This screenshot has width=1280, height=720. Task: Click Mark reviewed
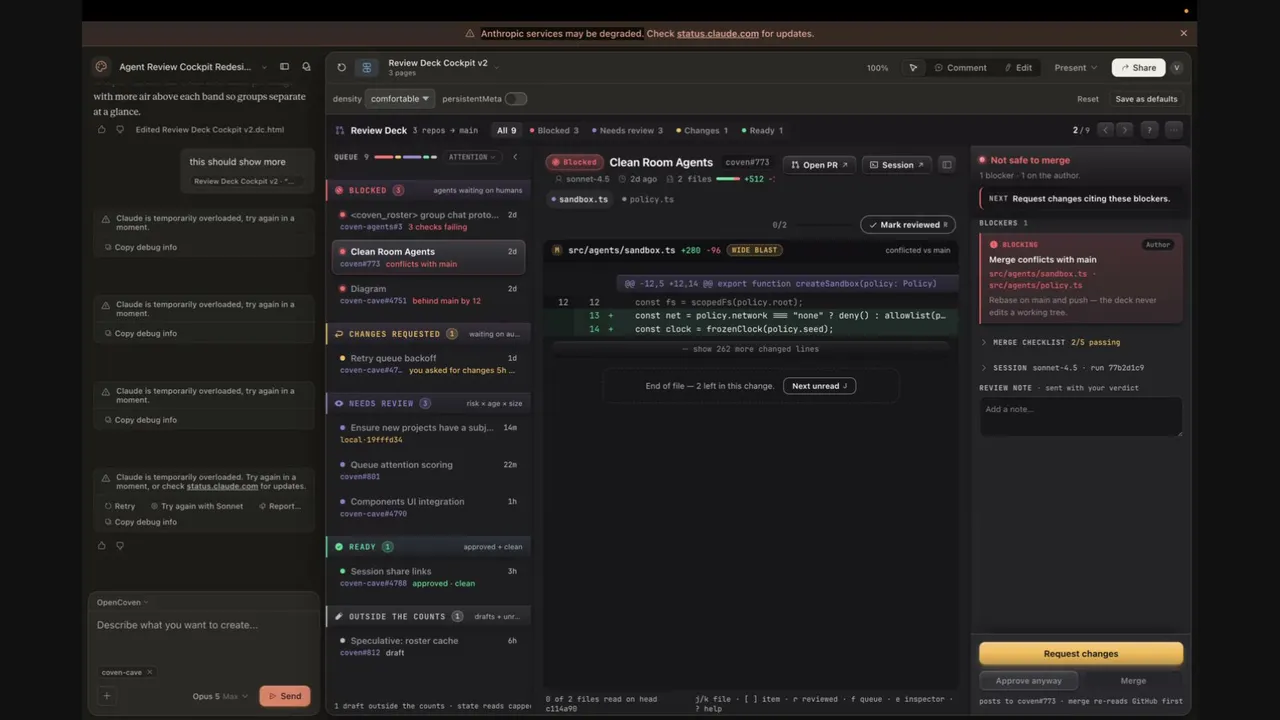pyautogui.click(x=908, y=225)
